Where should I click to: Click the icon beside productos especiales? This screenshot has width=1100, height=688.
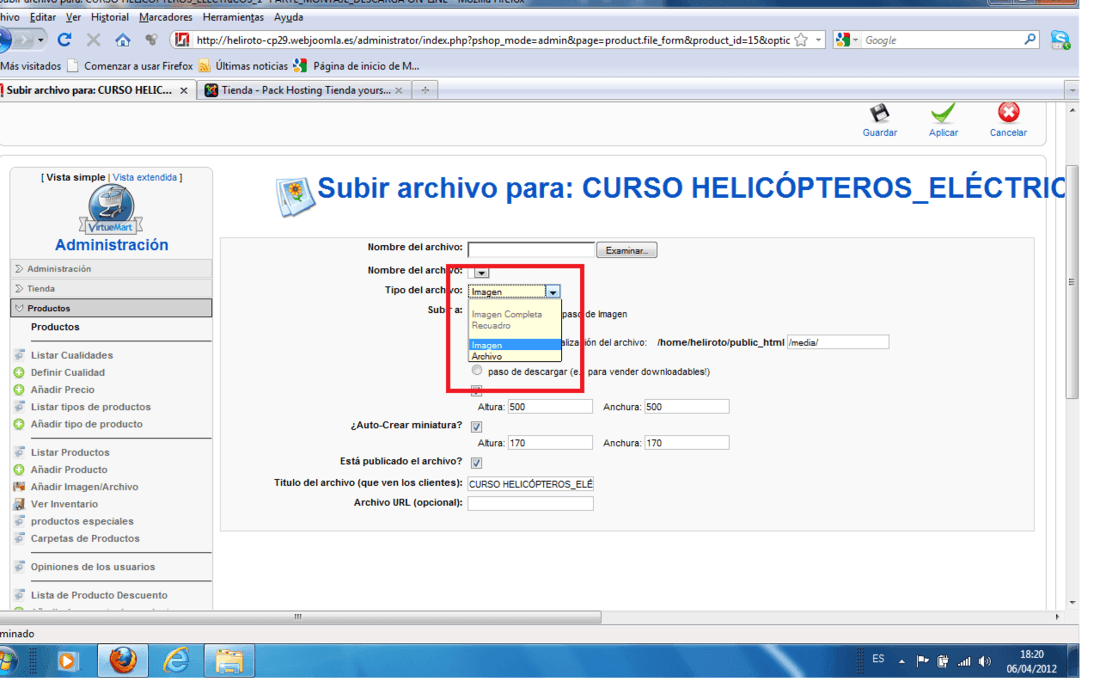[x=20, y=521]
